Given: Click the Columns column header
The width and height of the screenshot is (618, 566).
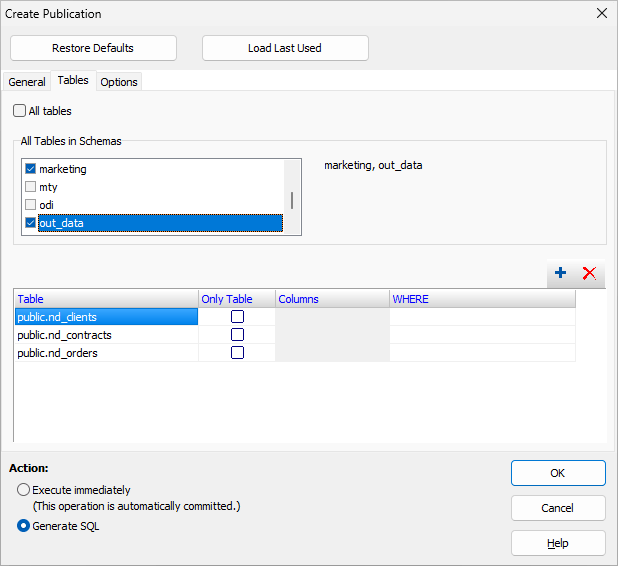Looking at the screenshot, I should (332, 299).
